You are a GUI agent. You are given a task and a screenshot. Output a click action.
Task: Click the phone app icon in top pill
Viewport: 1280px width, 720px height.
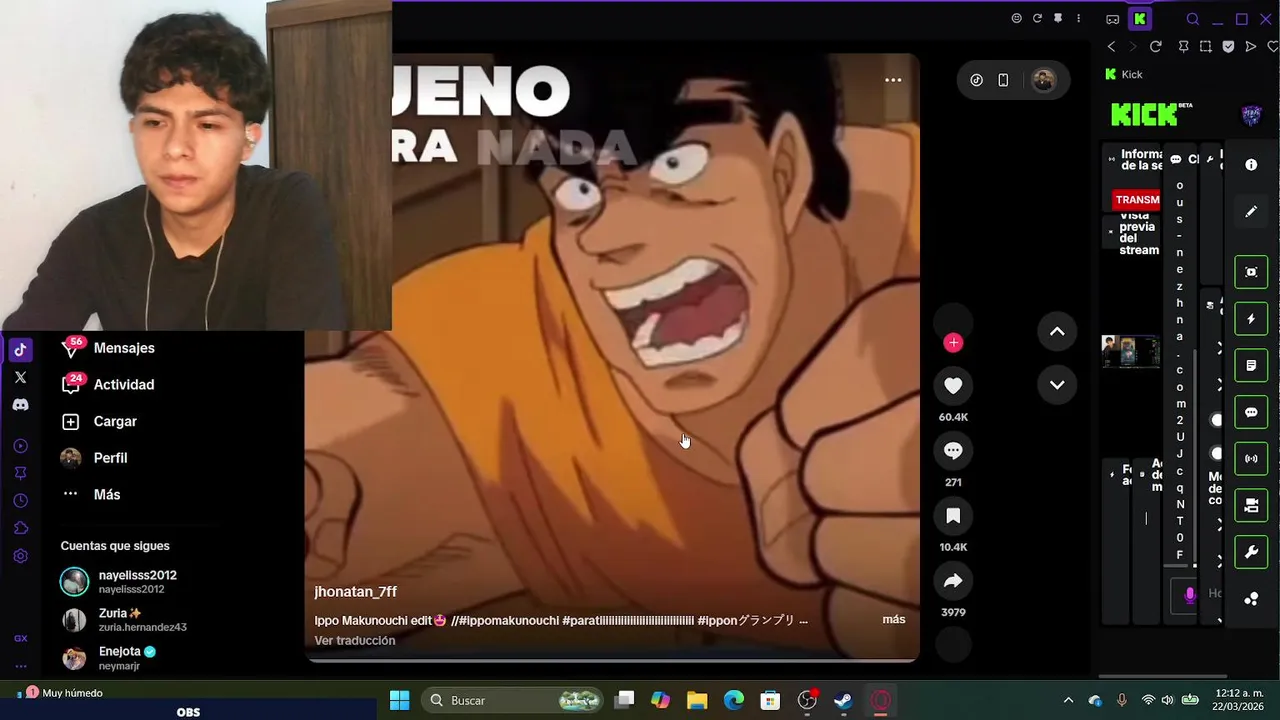1003,81
